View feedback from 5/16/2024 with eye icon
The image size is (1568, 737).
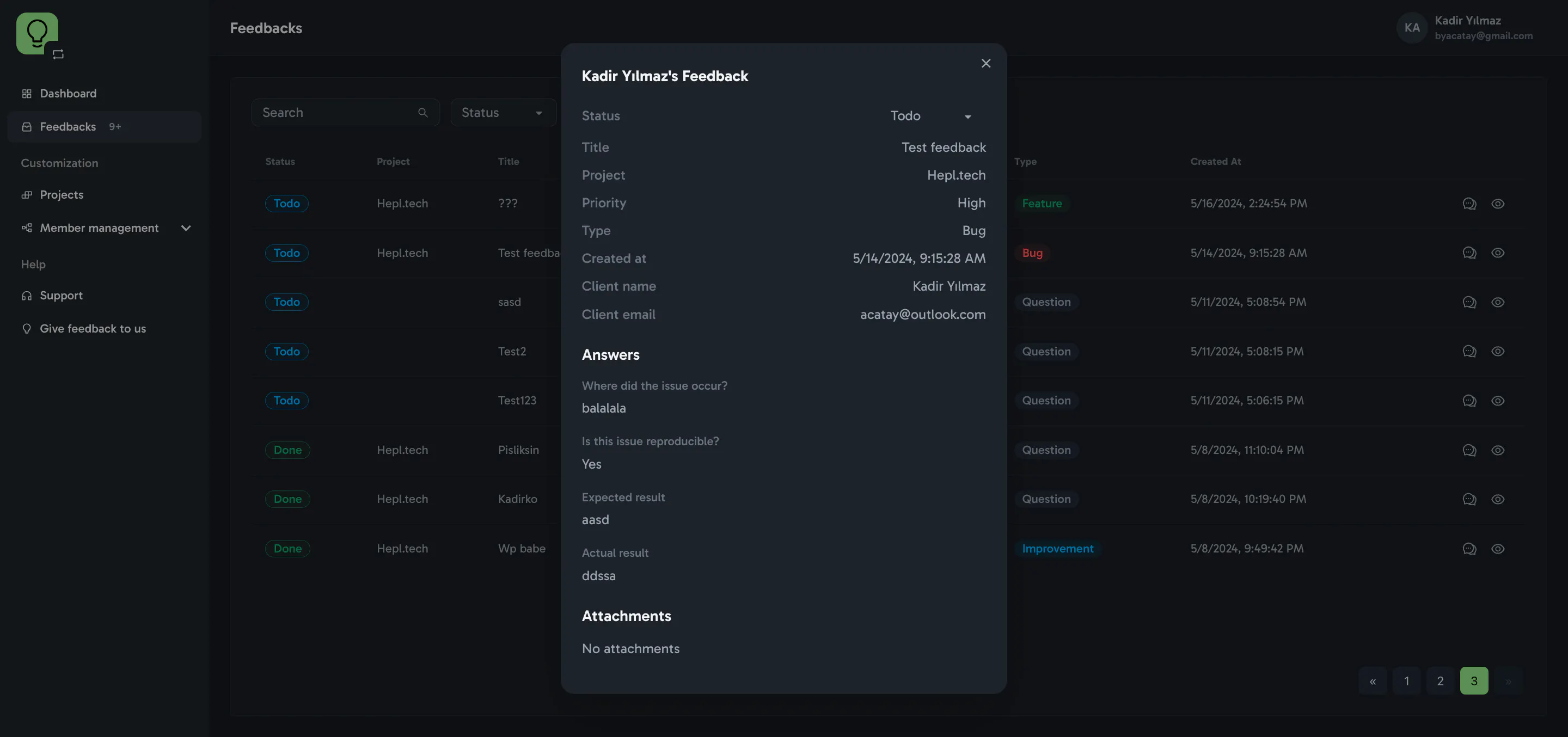[1498, 204]
